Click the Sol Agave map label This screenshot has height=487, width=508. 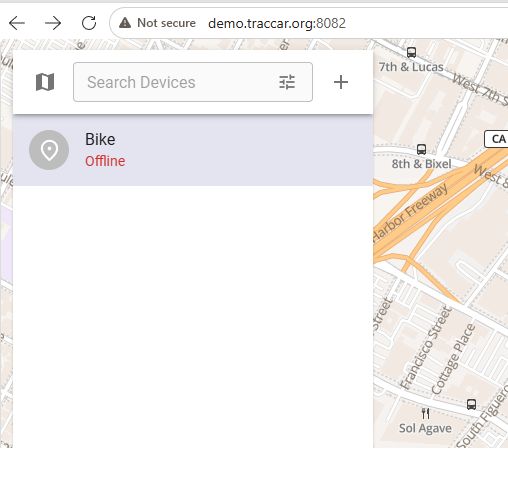pyautogui.click(x=425, y=428)
